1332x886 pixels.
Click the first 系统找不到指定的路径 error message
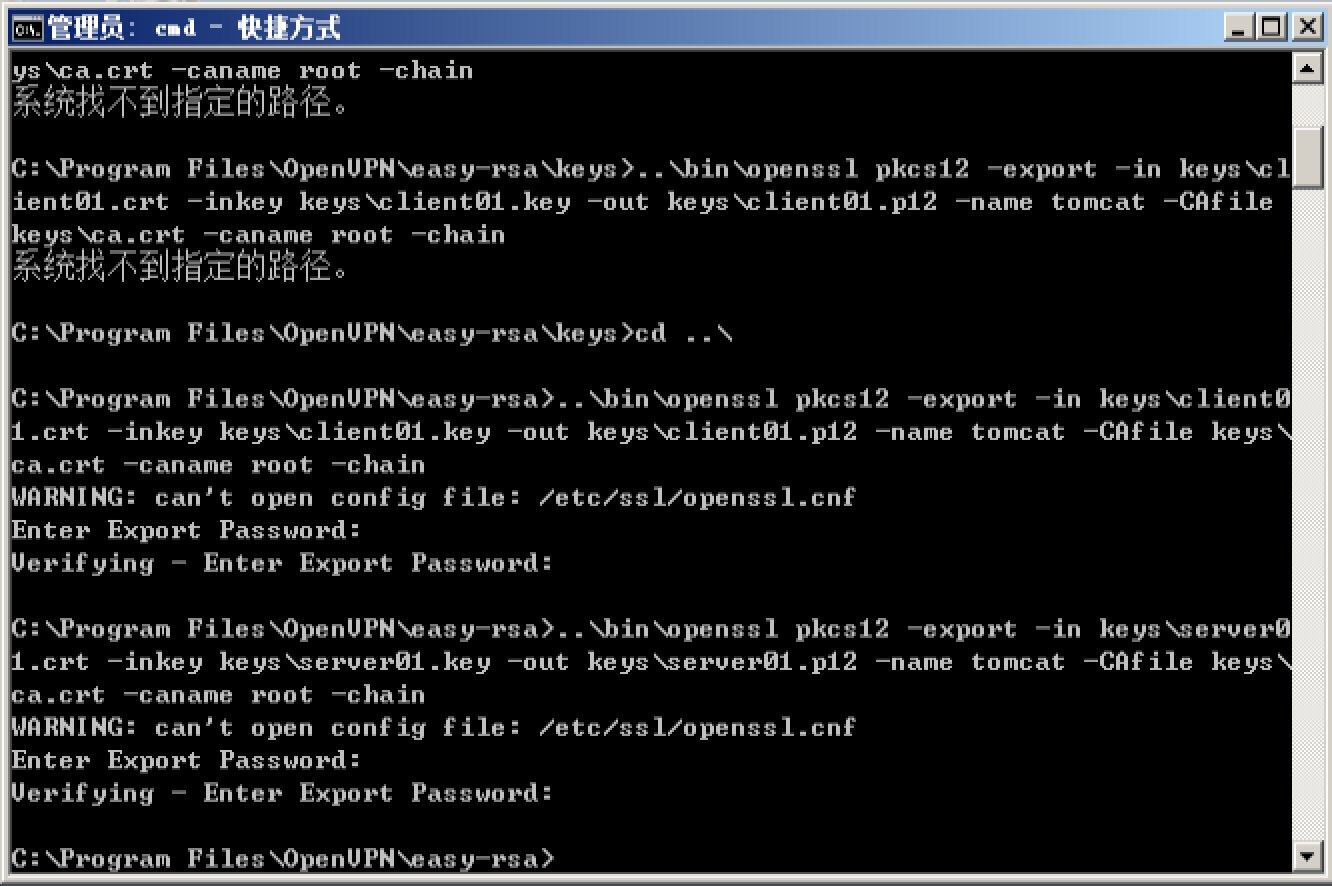180,103
